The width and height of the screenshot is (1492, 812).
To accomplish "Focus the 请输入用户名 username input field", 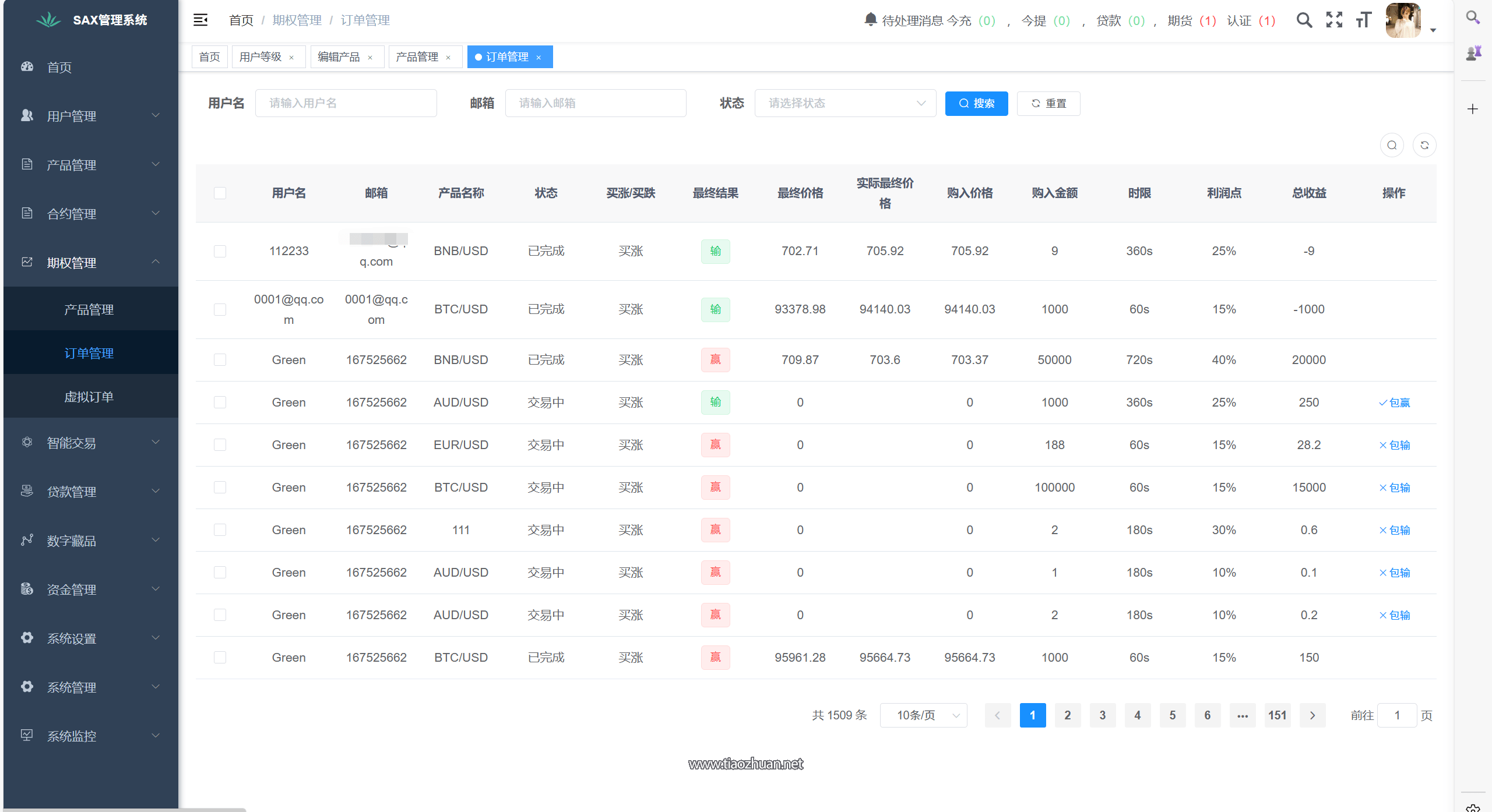I will click(x=346, y=103).
